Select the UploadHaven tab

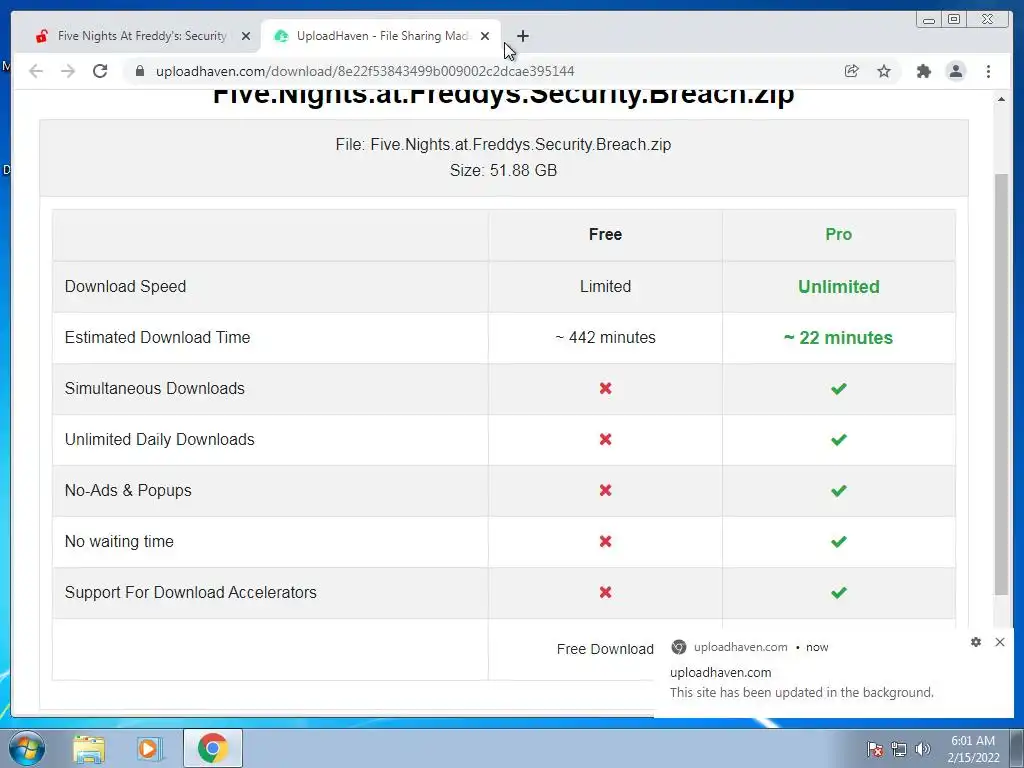[381, 36]
